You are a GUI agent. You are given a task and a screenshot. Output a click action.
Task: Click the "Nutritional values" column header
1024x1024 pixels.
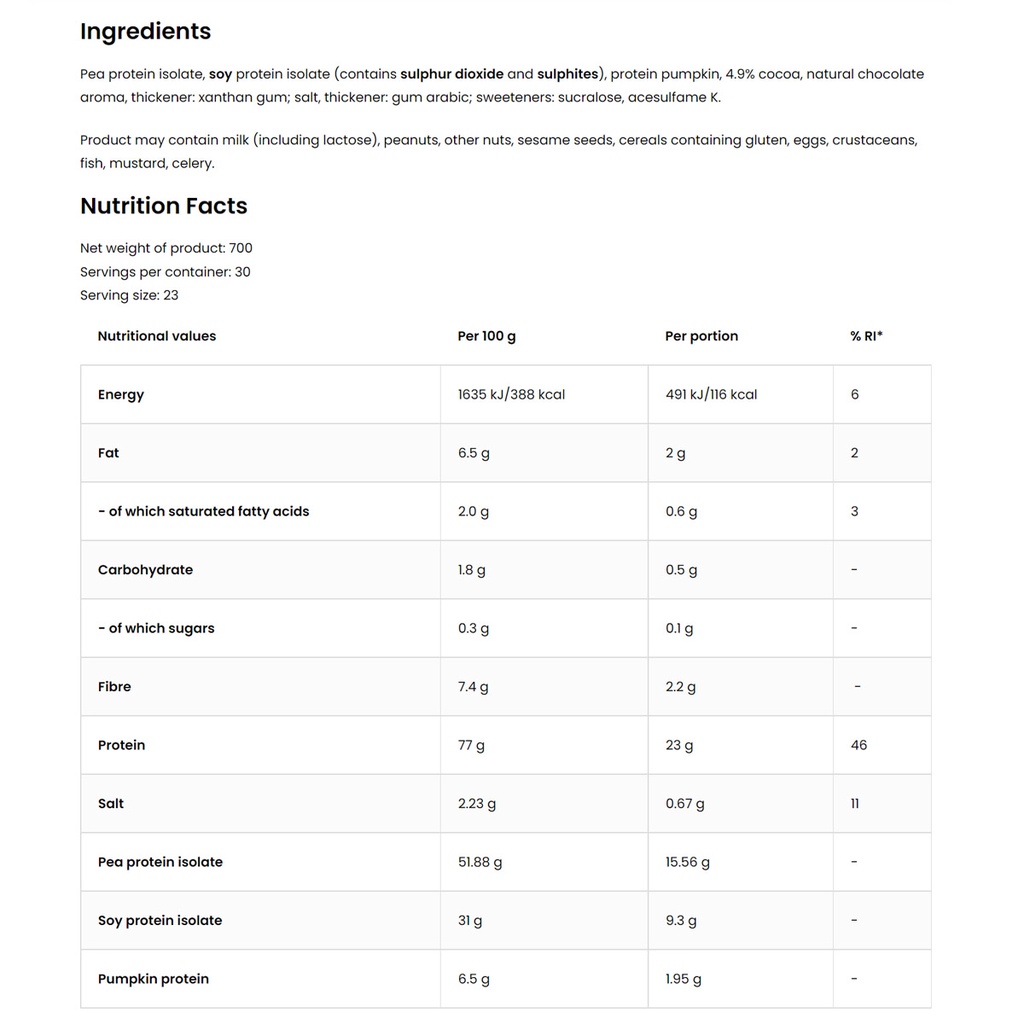[157, 336]
